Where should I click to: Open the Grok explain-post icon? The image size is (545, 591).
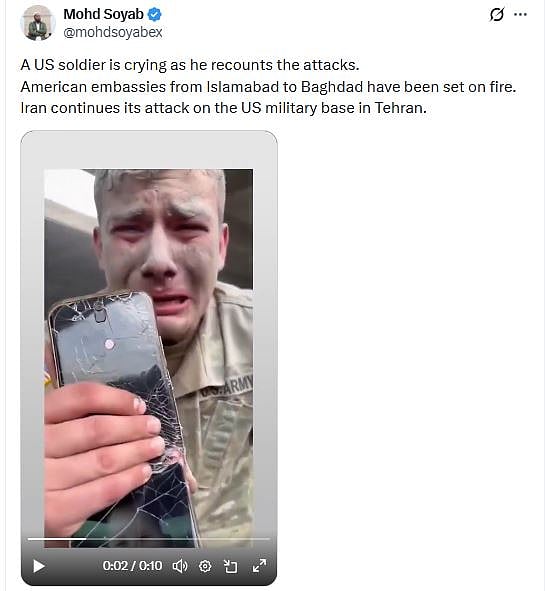tap(496, 15)
